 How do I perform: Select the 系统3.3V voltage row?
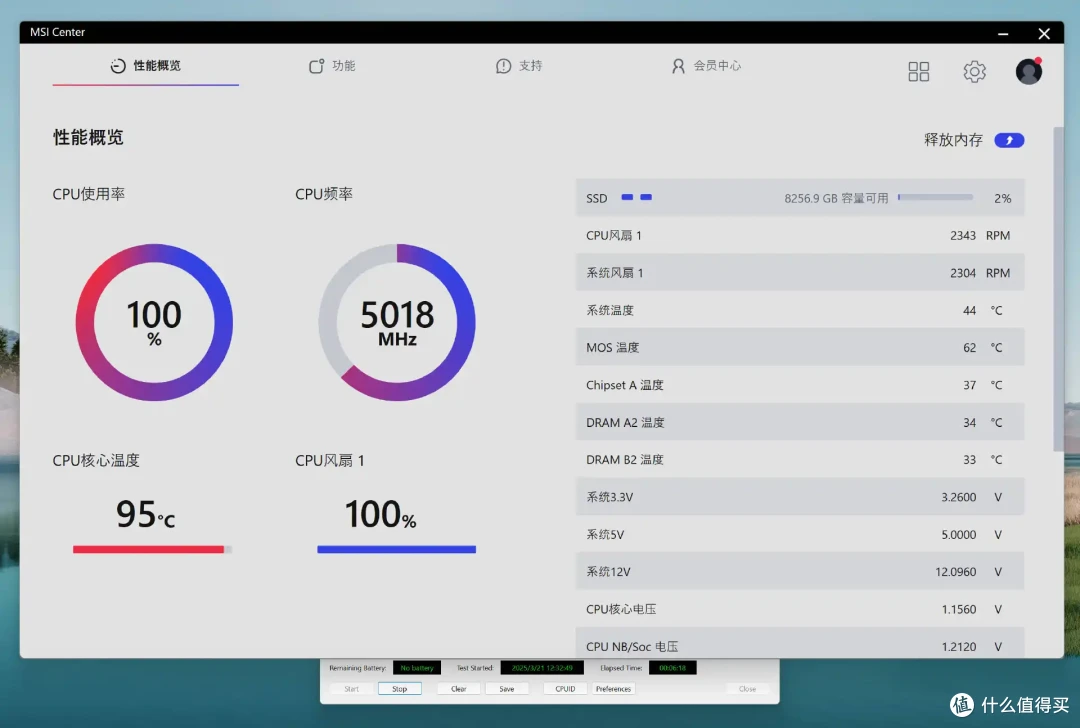coord(800,497)
